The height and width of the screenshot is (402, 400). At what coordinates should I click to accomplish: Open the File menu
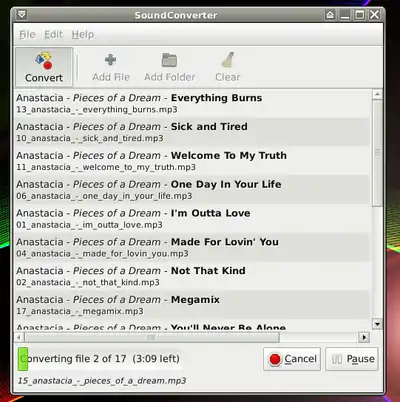pyautogui.click(x=27, y=34)
